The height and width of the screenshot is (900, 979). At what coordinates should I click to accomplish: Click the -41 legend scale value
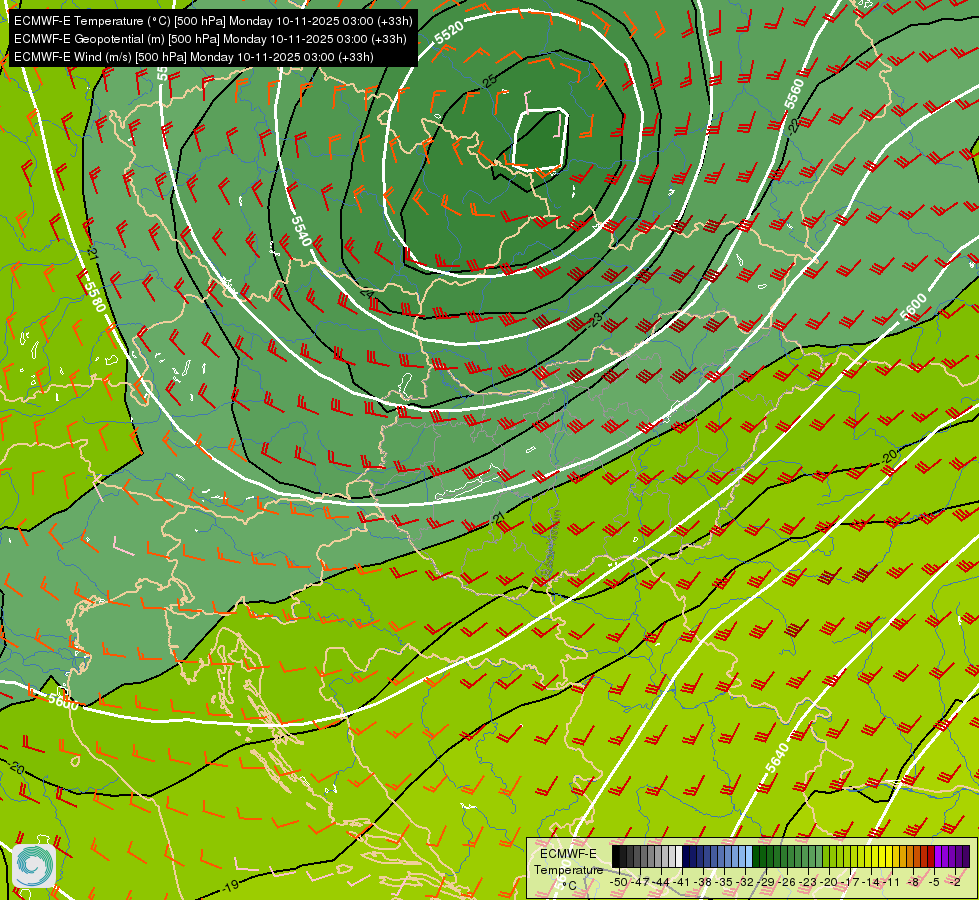681,882
